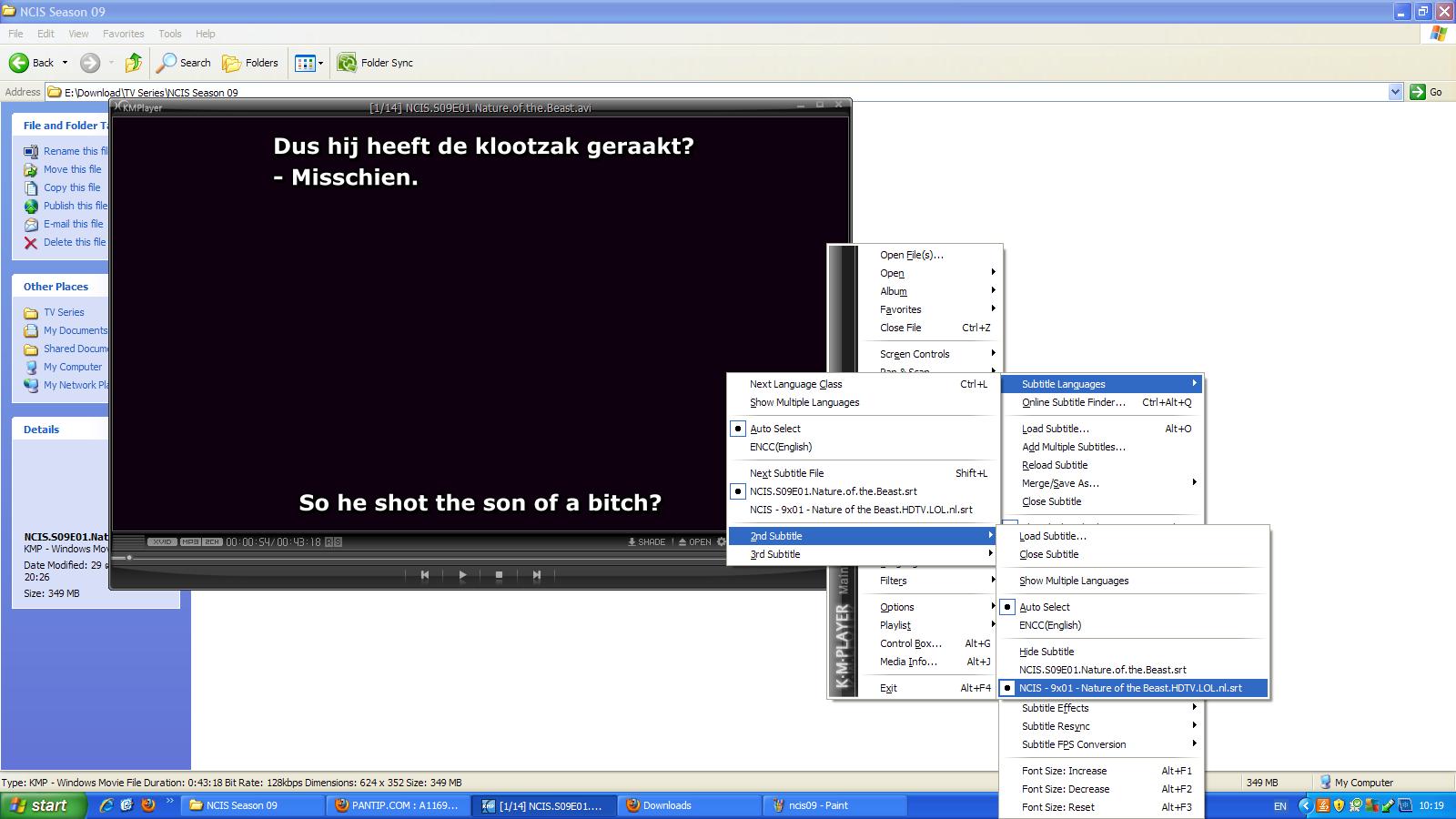Screen dimensions: 1456x819
Task: Pick NCIS 9x01 HDTV.LOL.nl.srt as primary subtitle
Action: point(862,510)
